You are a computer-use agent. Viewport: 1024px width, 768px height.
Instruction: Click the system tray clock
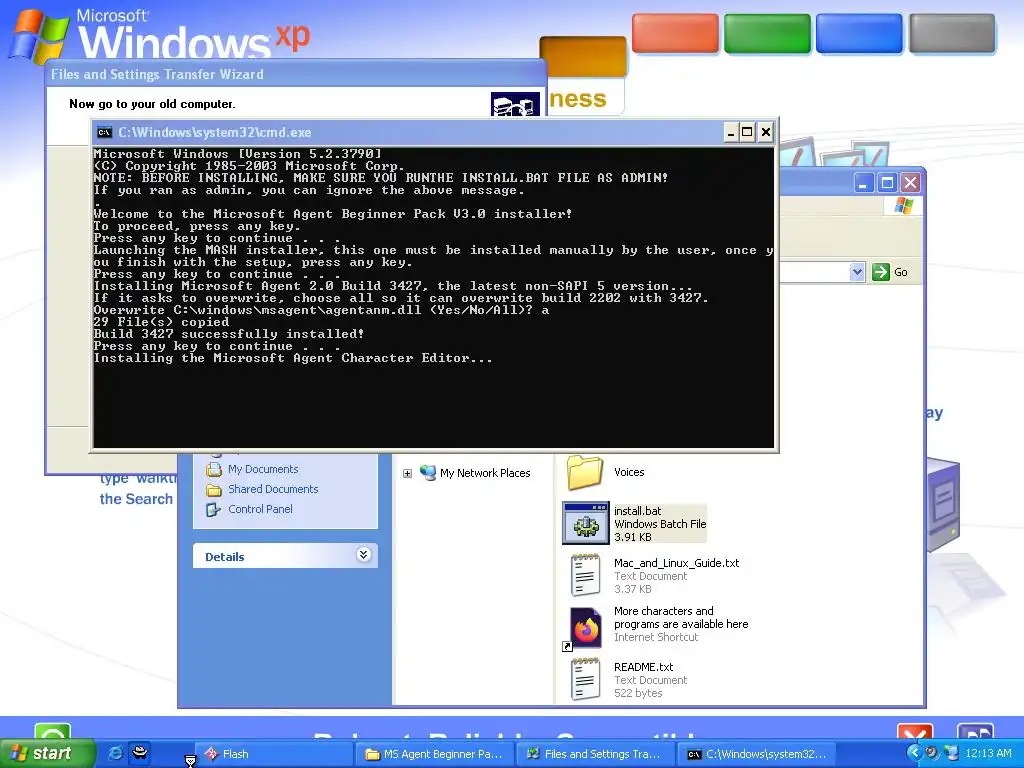pyautogui.click(x=987, y=753)
